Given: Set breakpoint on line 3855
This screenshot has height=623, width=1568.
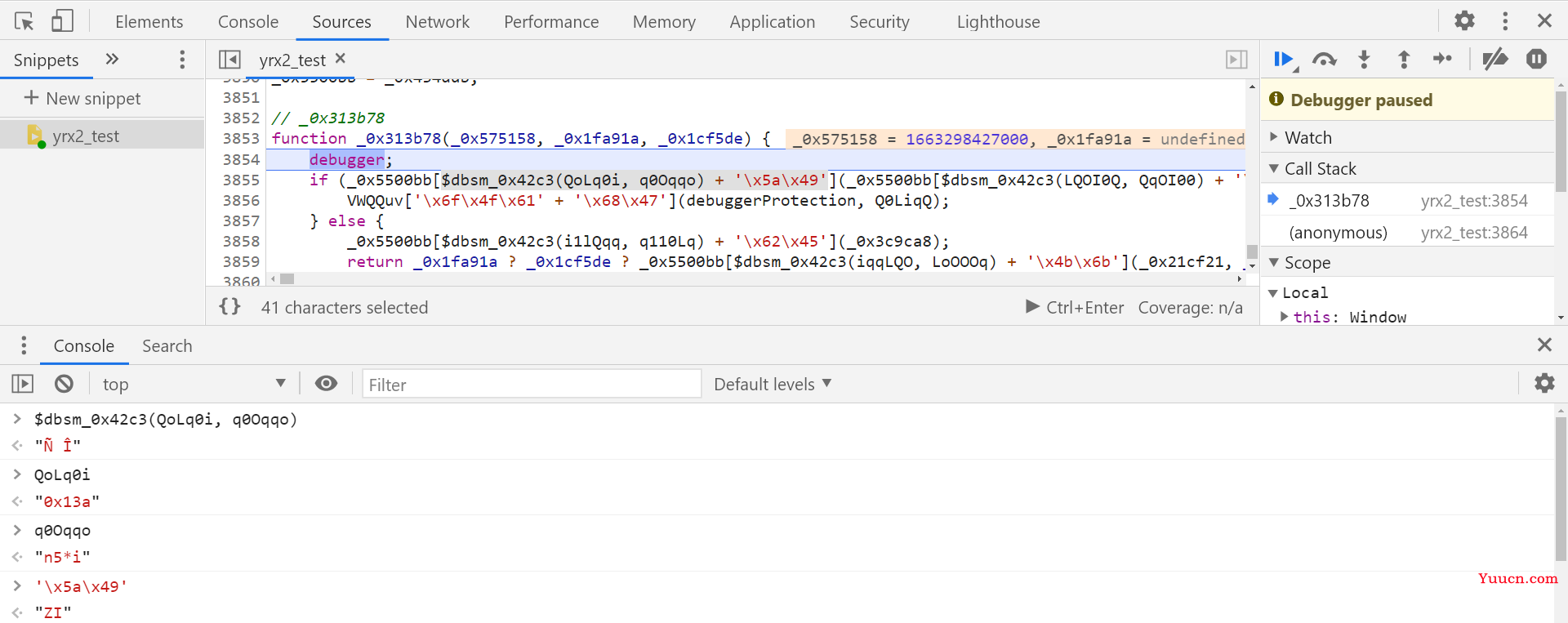Looking at the screenshot, I should (x=241, y=180).
